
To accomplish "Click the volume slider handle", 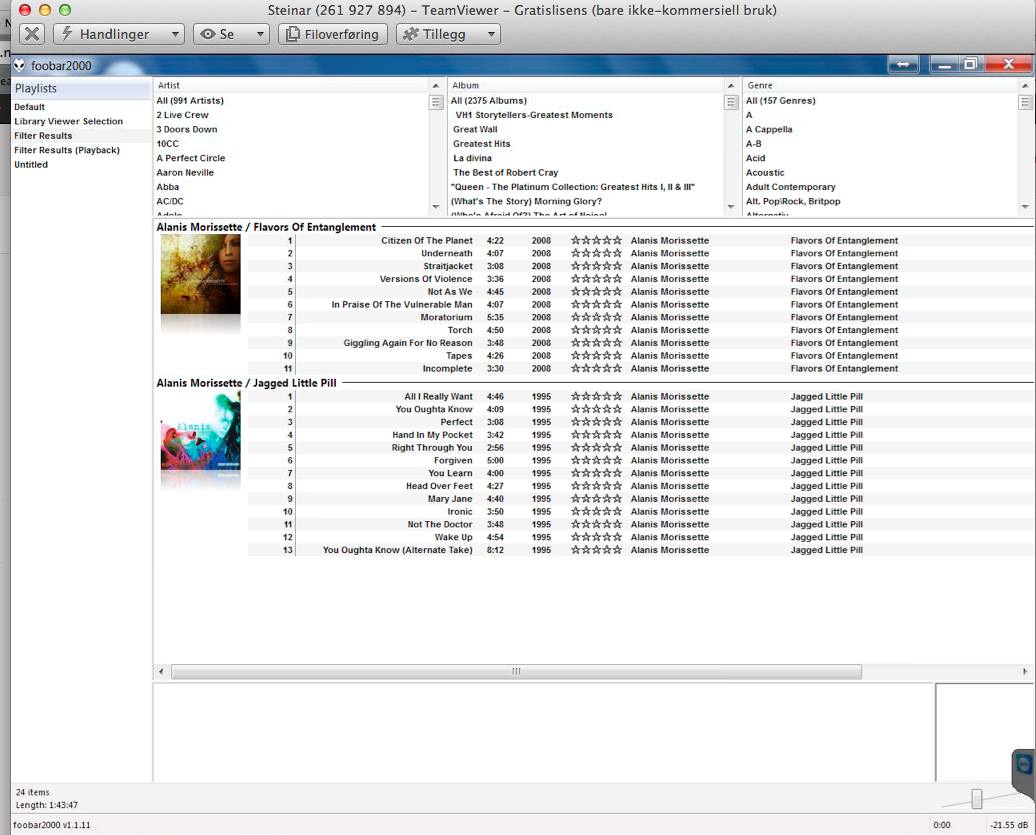I will coord(977,799).
